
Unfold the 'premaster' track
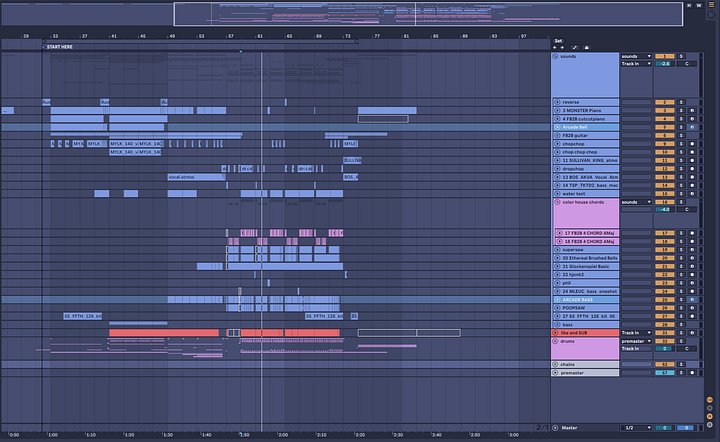tap(557, 373)
